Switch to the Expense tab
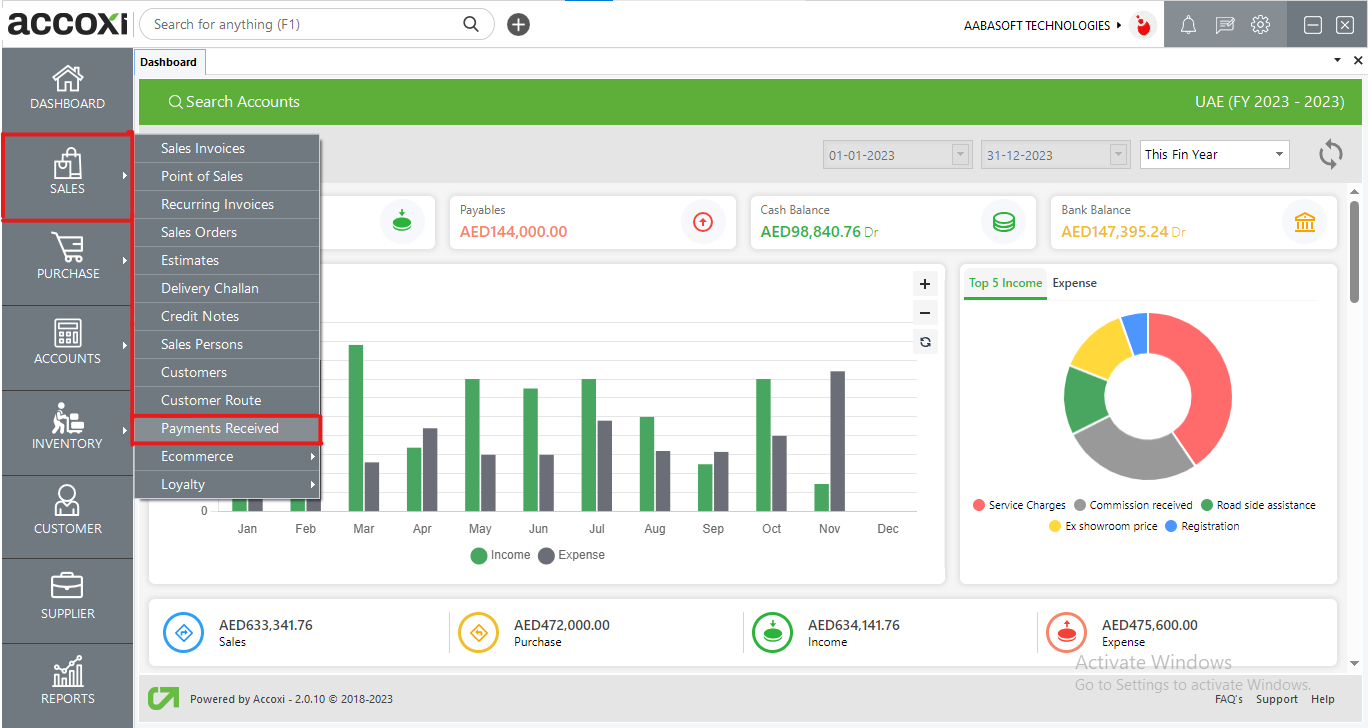The width and height of the screenshot is (1368, 728). pos(1074,283)
